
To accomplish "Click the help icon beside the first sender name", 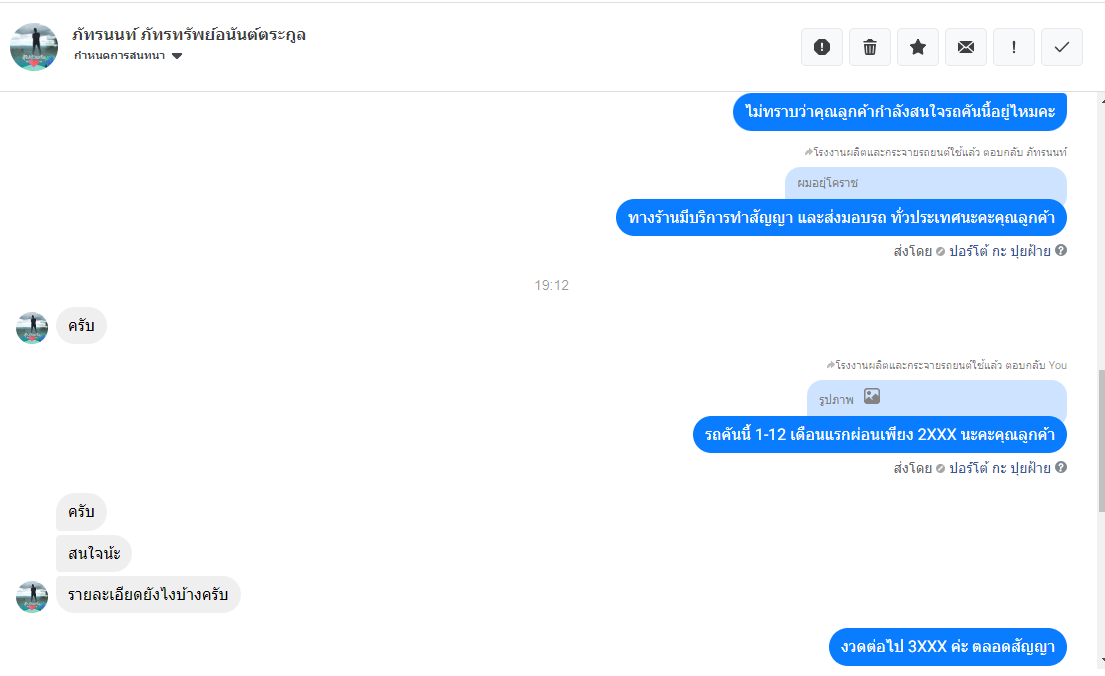I will (1061, 250).
